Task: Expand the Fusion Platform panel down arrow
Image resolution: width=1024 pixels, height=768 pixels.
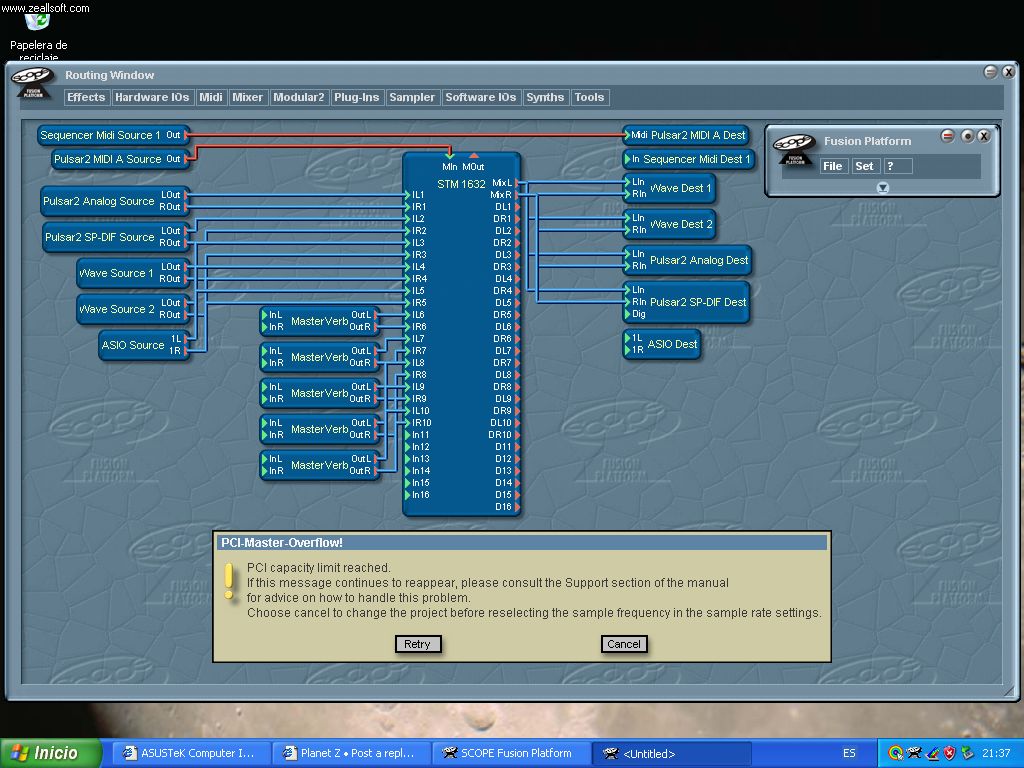Action: 883,188
